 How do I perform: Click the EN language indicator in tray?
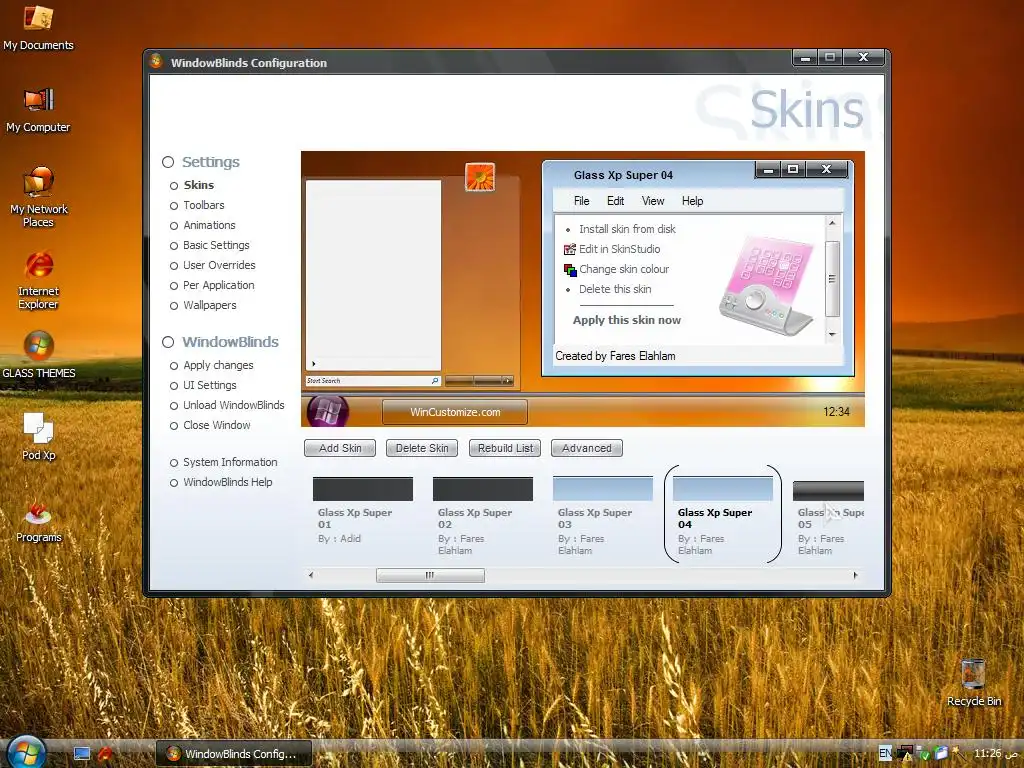point(885,754)
